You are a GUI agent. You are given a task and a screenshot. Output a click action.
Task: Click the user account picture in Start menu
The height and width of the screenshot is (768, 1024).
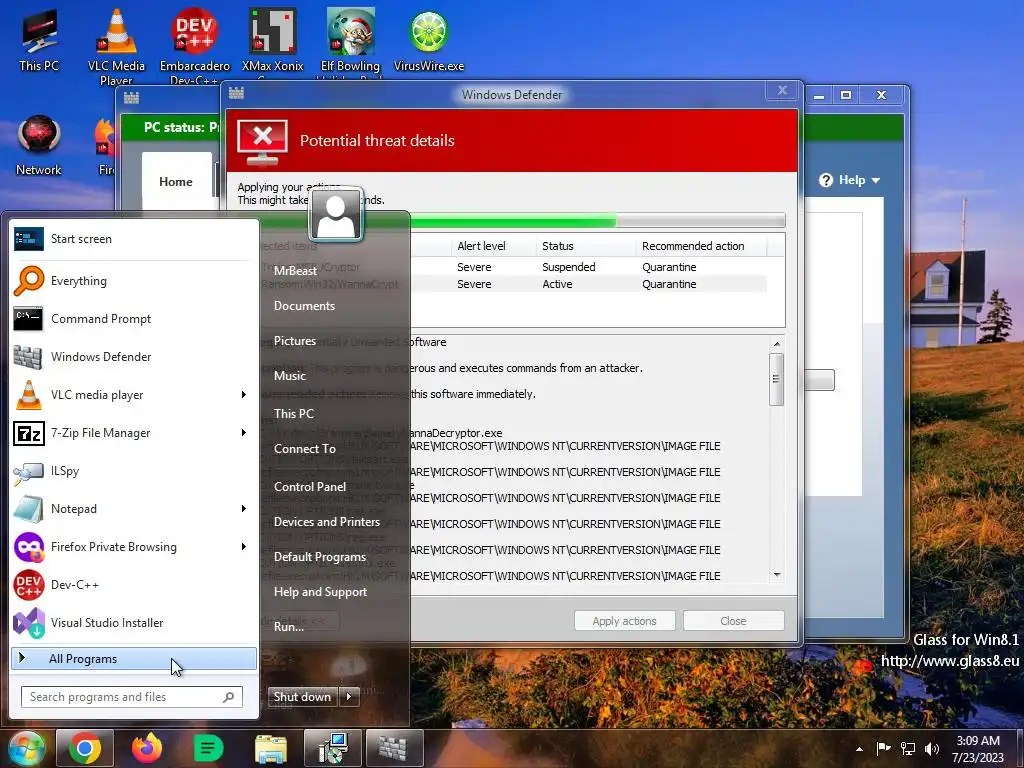[x=336, y=215]
